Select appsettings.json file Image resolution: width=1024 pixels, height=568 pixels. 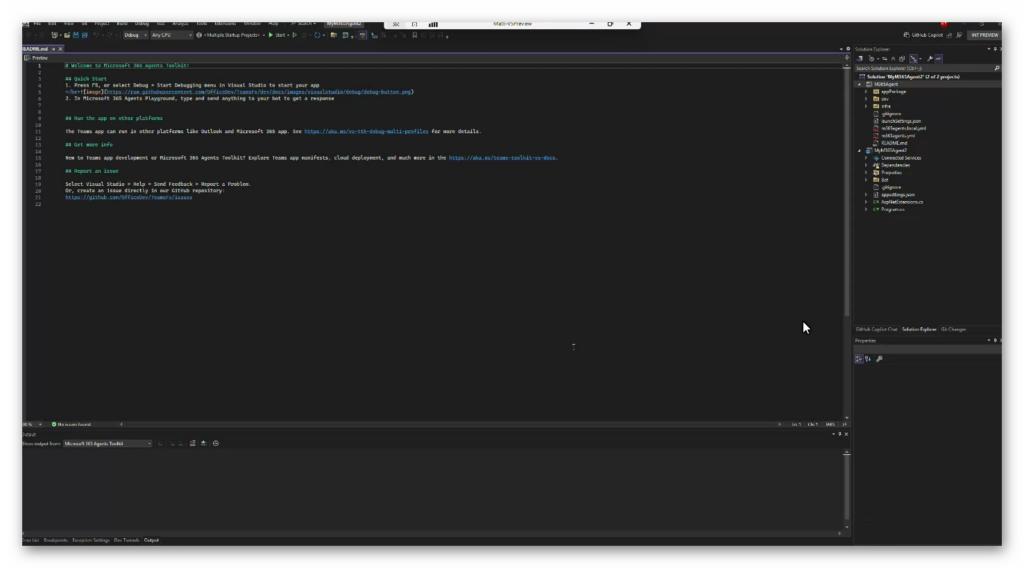click(897, 195)
